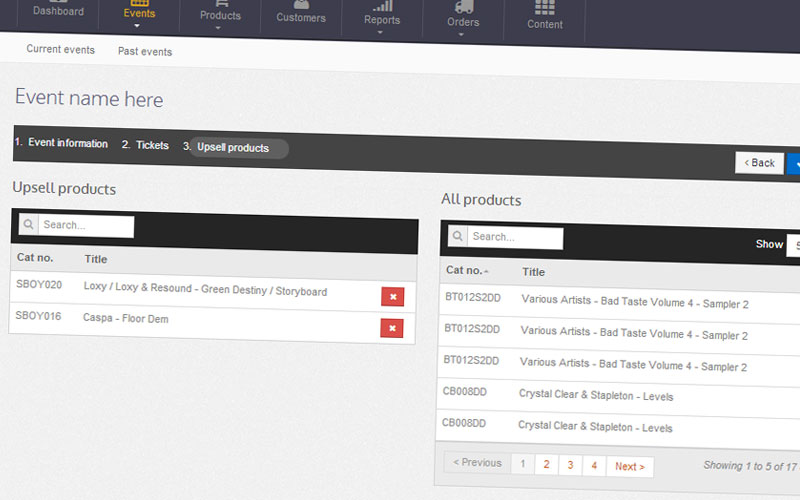800x500 pixels.
Task: Remove SBOY020 Loxy upsell product
Action: 392,297
